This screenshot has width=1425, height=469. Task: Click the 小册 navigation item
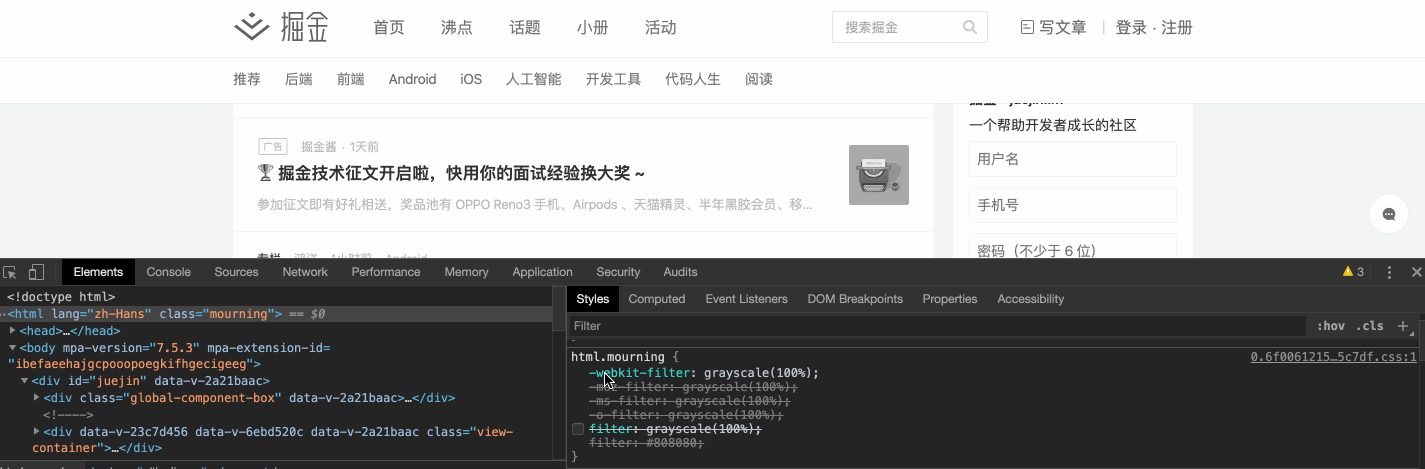[593, 28]
